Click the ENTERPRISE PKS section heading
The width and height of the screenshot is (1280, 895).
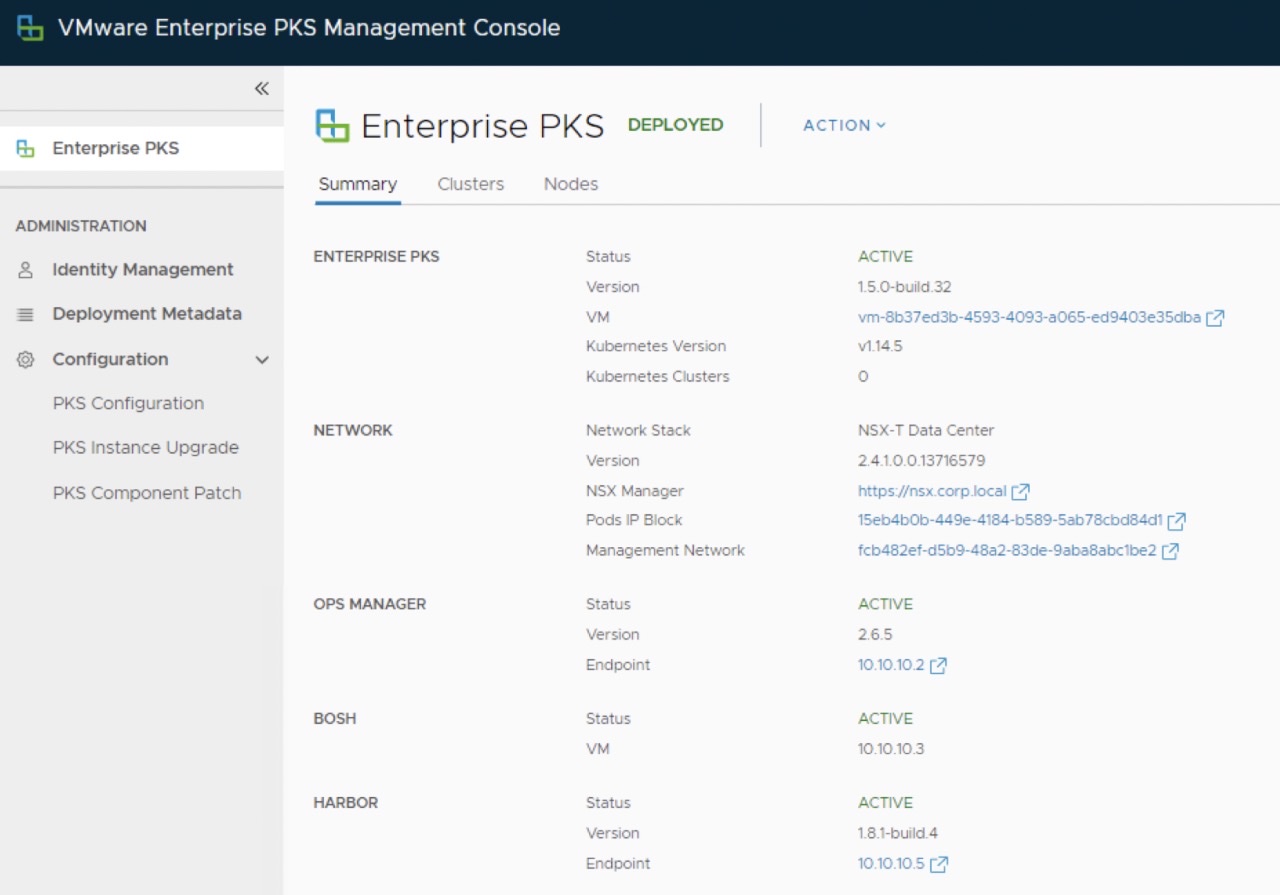coord(376,256)
